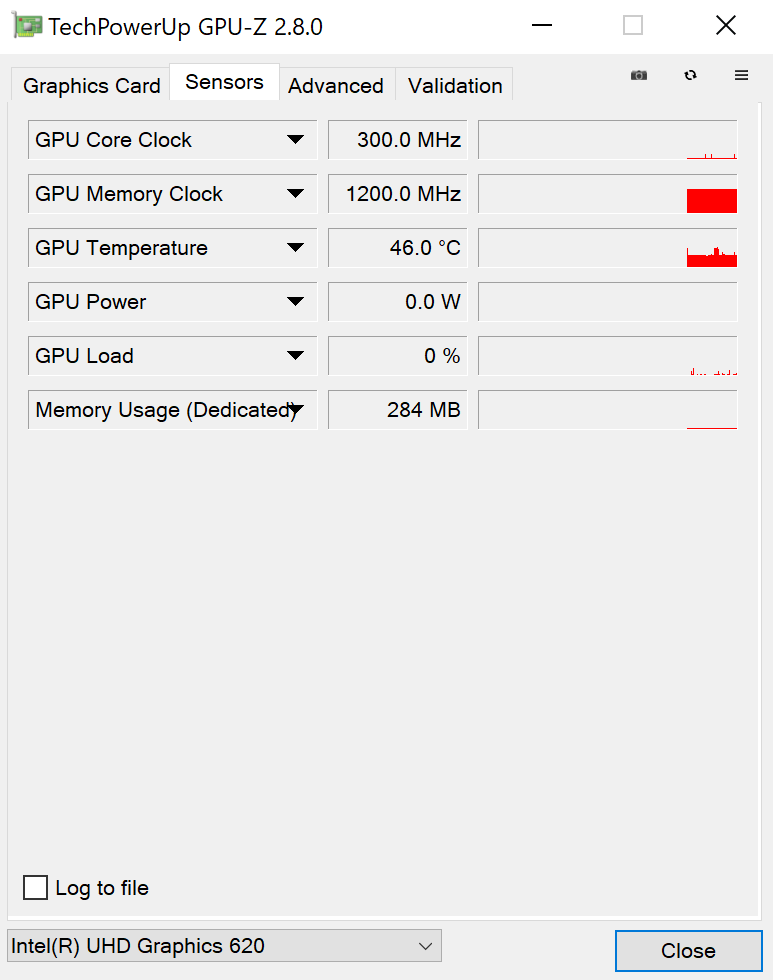Click the refresh sensors icon
This screenshot has height=980, width=773.
coord(690,75)
